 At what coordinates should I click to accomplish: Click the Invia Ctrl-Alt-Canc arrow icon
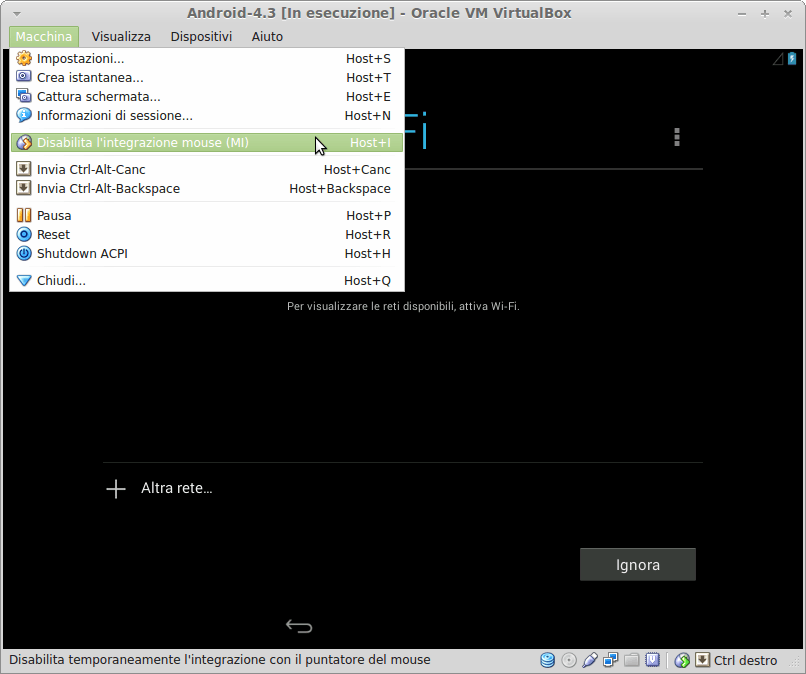(x=24, y=169)
